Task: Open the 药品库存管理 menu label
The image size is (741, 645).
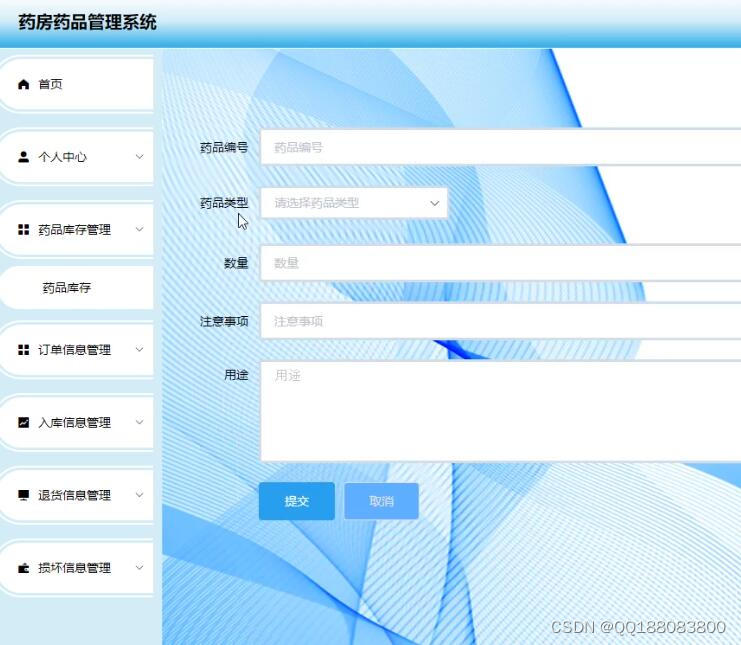Action: pos(75,230)
